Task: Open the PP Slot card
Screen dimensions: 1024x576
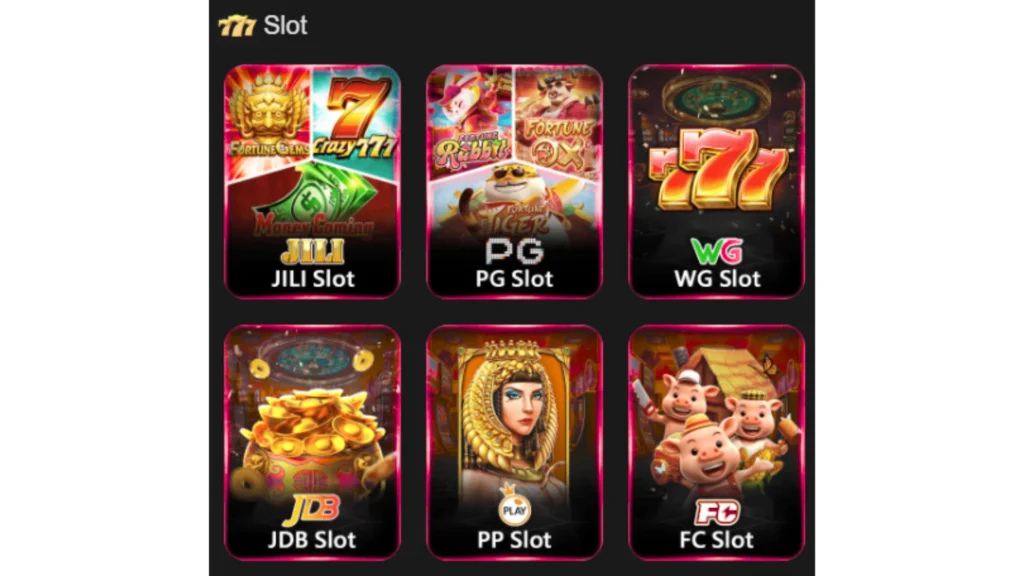Action: pos(514,442)
